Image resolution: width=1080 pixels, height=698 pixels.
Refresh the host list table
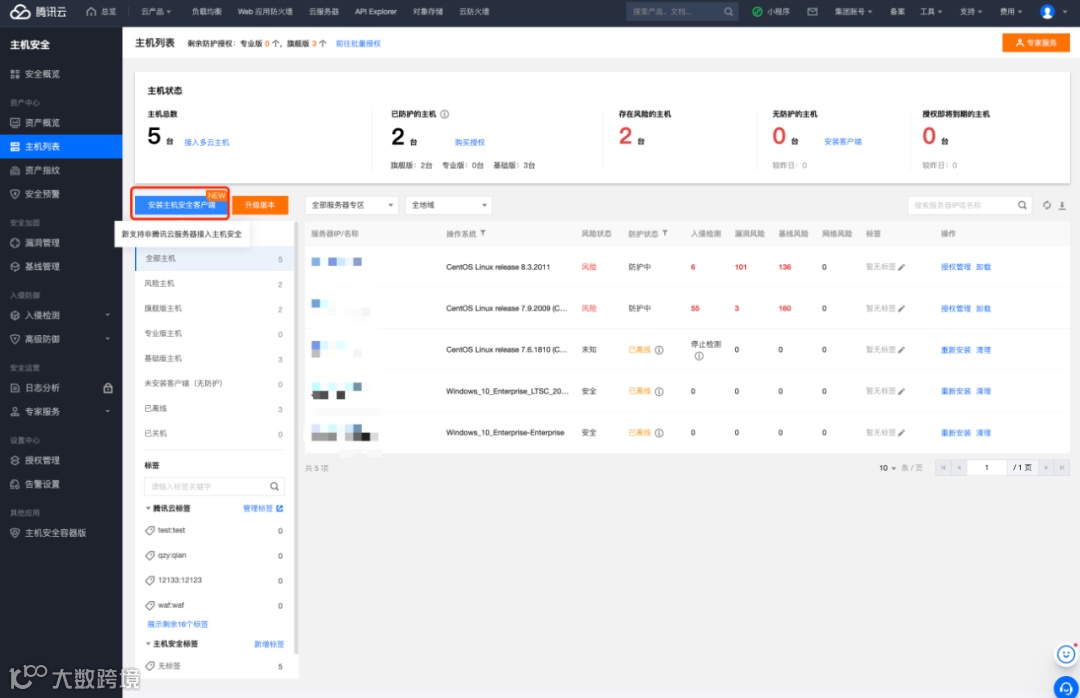1046,205
